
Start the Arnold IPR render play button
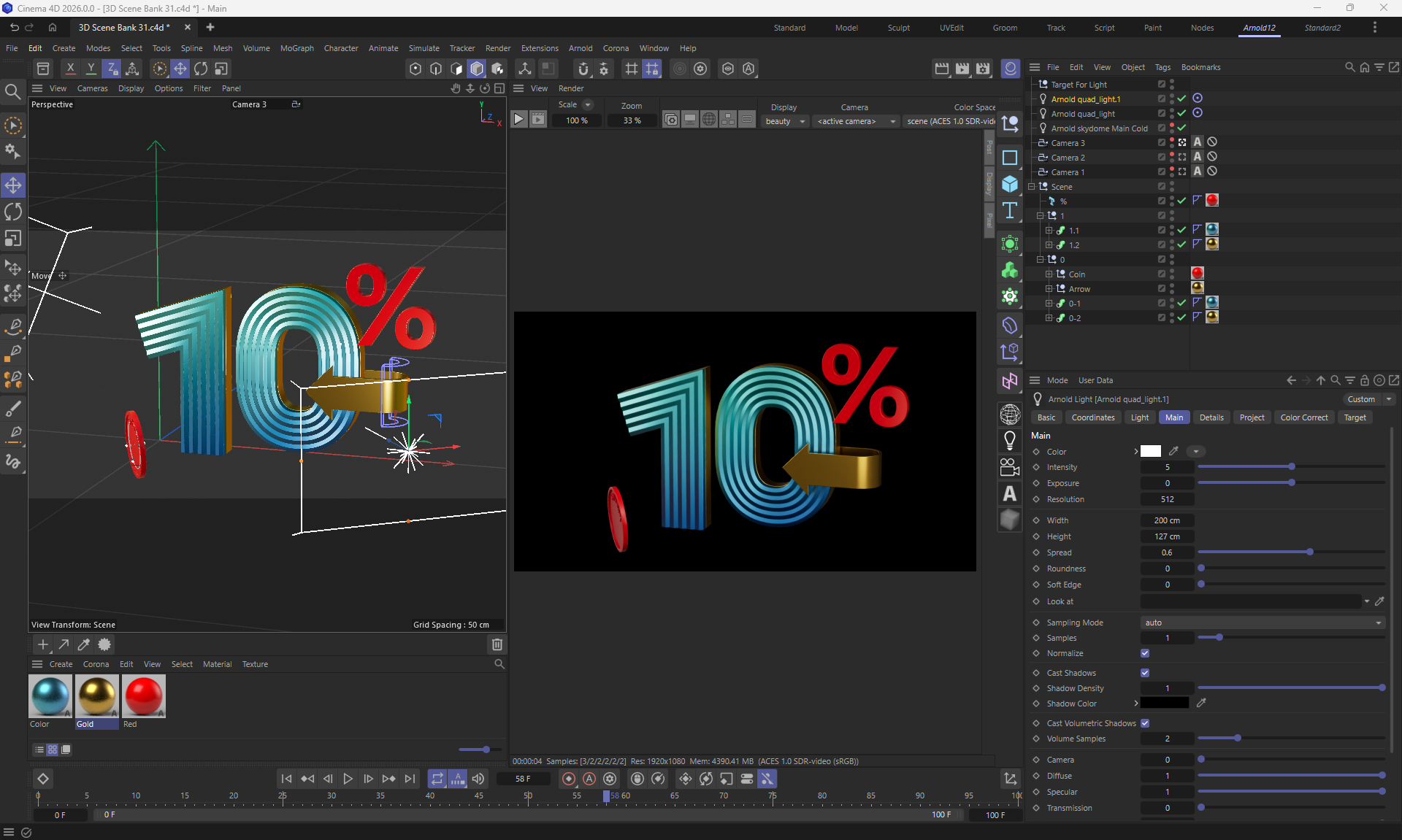pyautogui.click(x=518, y=120)
